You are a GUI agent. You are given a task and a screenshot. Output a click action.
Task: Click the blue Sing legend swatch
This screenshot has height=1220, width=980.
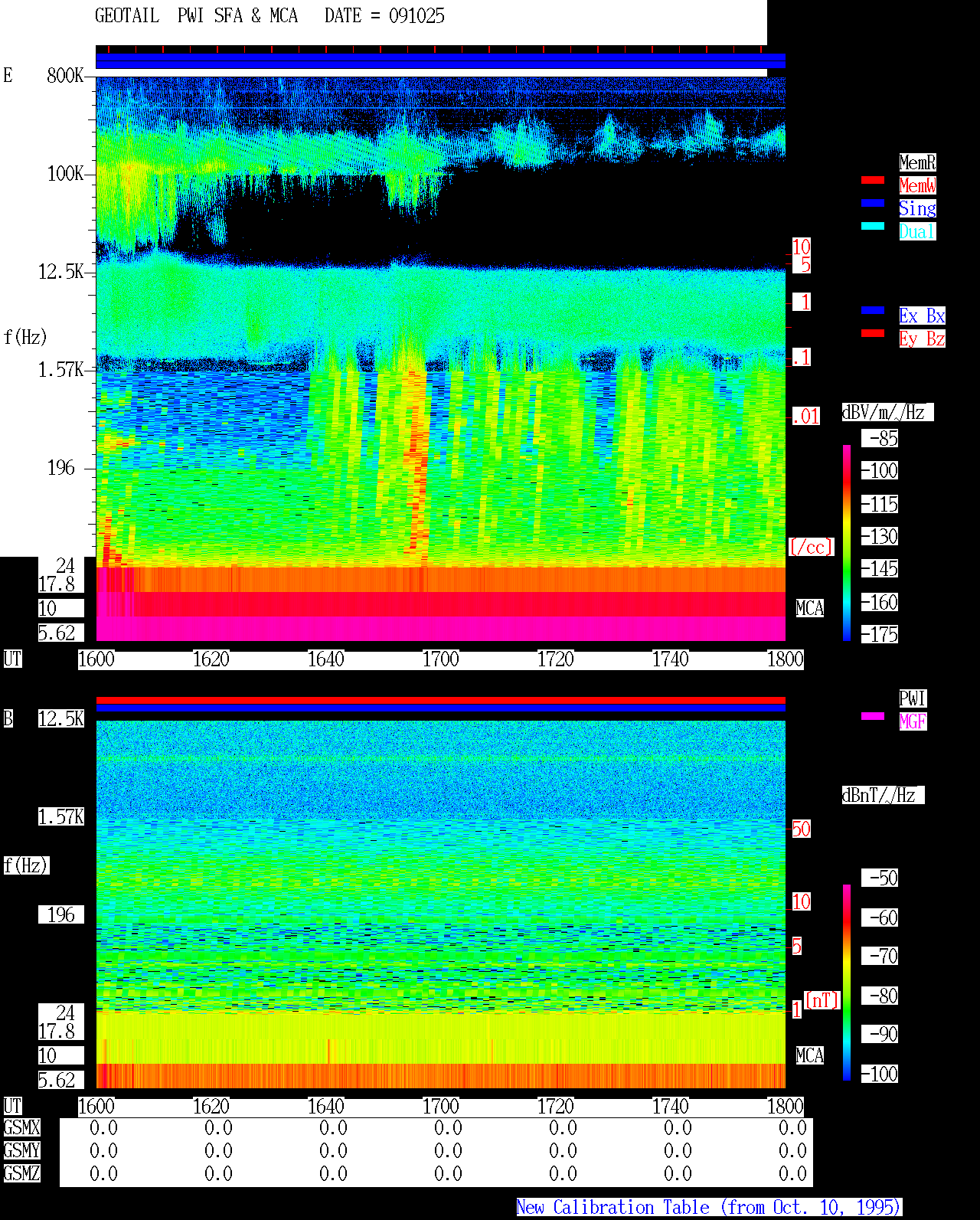tap(873, 203)
